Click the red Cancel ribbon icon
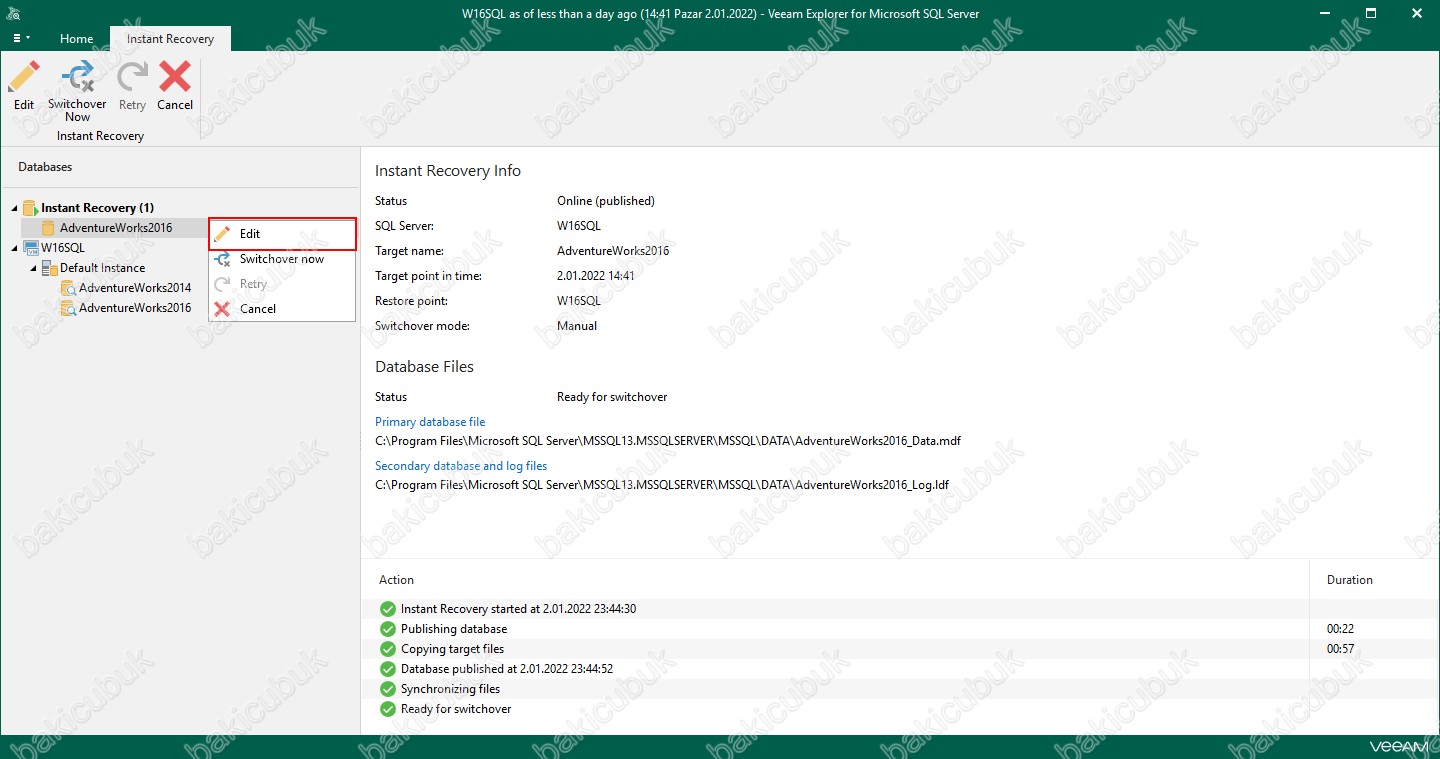1440x759 pixels. pos(175,78)
